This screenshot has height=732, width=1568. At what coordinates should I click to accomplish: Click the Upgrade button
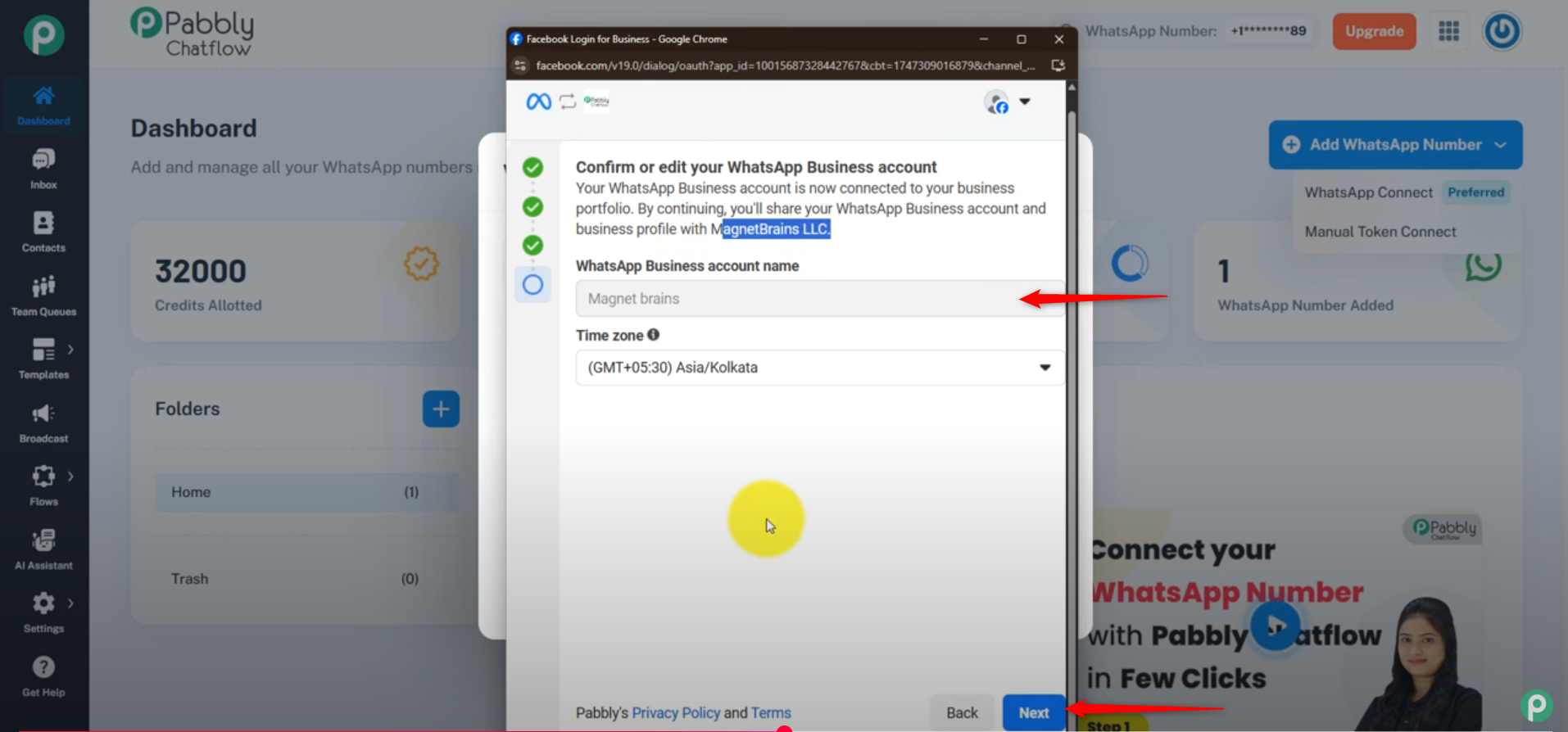coord(1374,31)
